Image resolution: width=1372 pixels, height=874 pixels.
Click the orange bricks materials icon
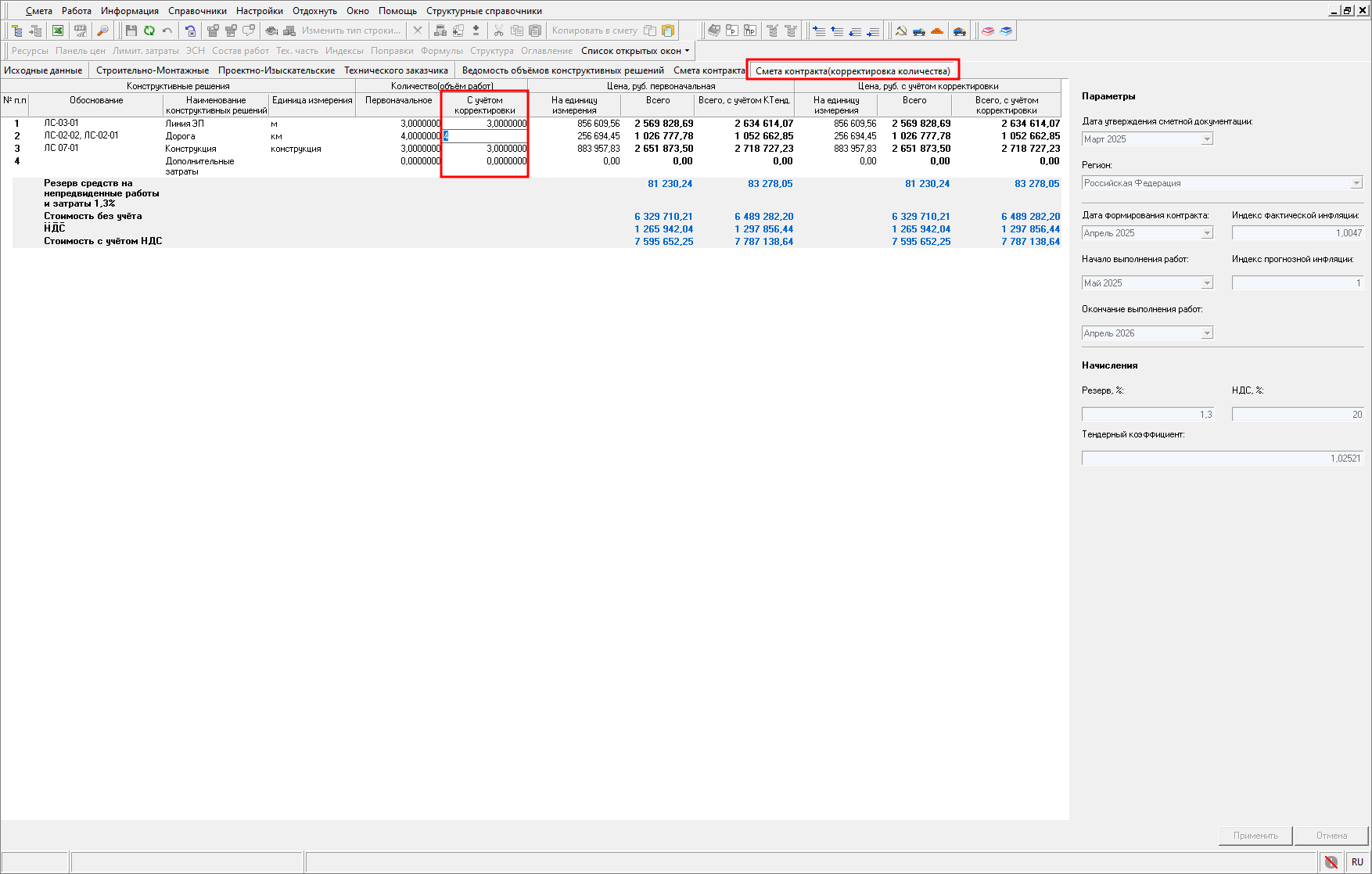(937, 31)
